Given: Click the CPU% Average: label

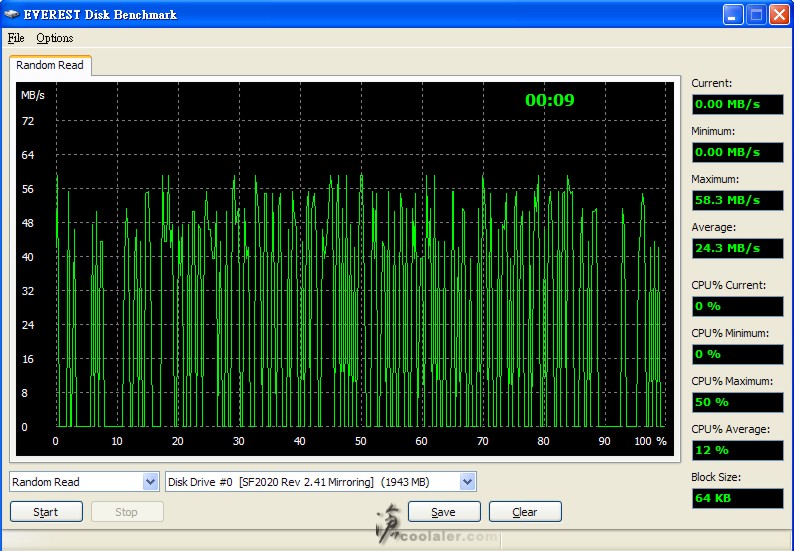Looking at the screenshot, I should [731, 429].
